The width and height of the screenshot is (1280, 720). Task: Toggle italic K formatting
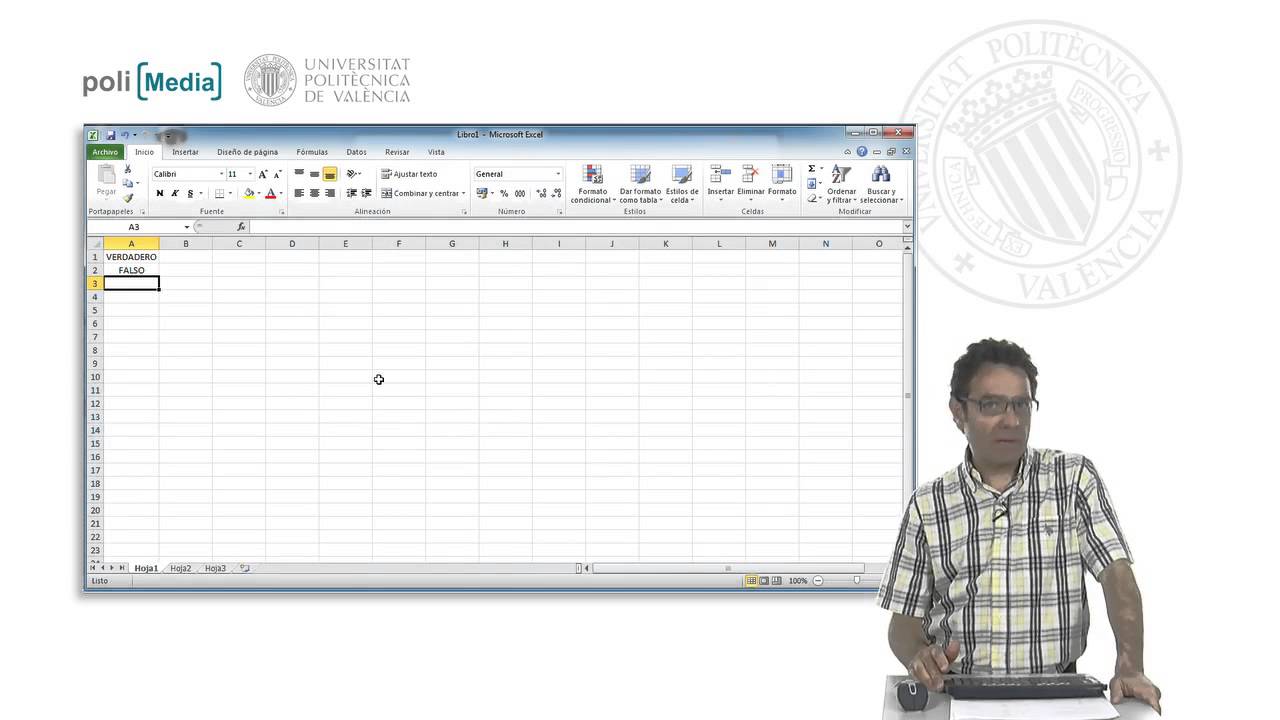tap(175, 193)
